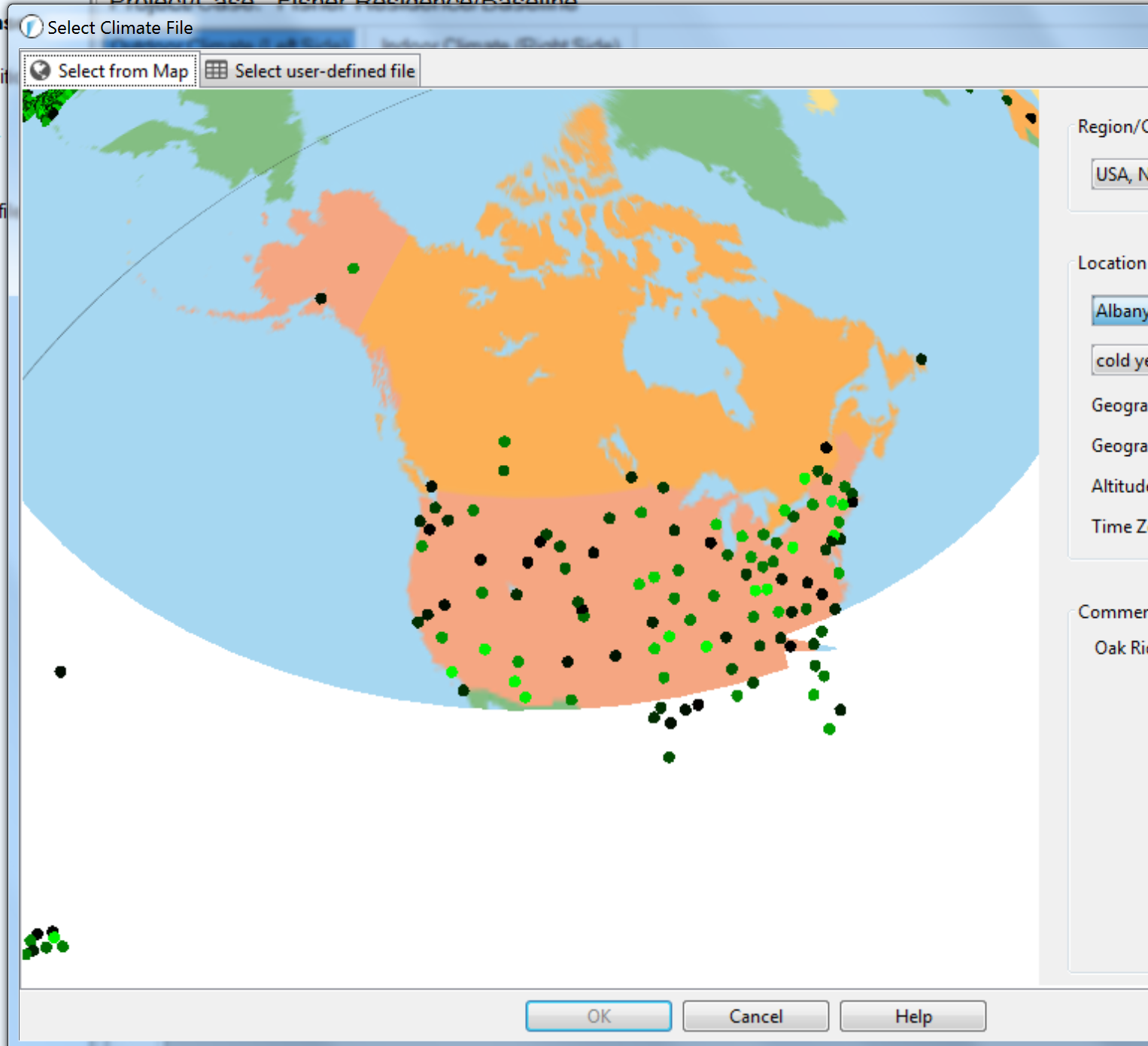The height and width of the screenshot is (1046, 1148).
Task: Choose the upper green station dot in western Canada
Action: click(x=504, y=442)
